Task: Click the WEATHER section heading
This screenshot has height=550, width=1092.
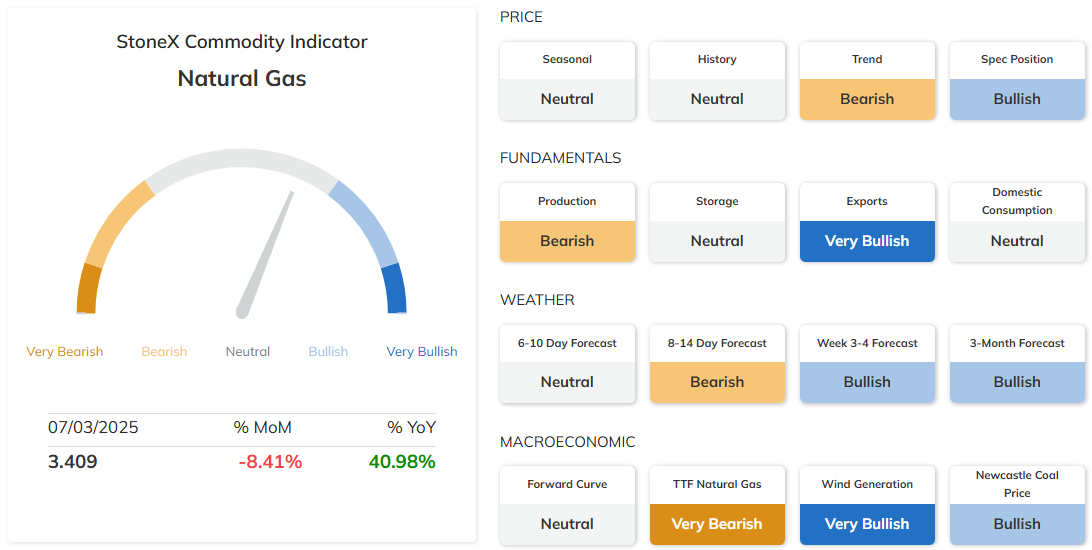Action: pyautogui.click(x=537, y=300)
